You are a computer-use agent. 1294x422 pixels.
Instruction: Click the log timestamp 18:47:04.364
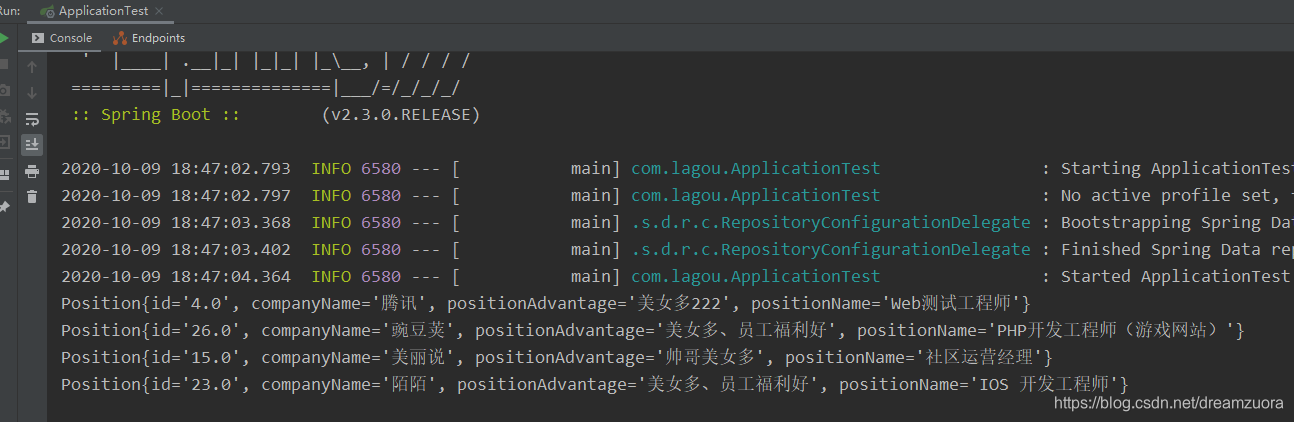click(x=231, y=276)
